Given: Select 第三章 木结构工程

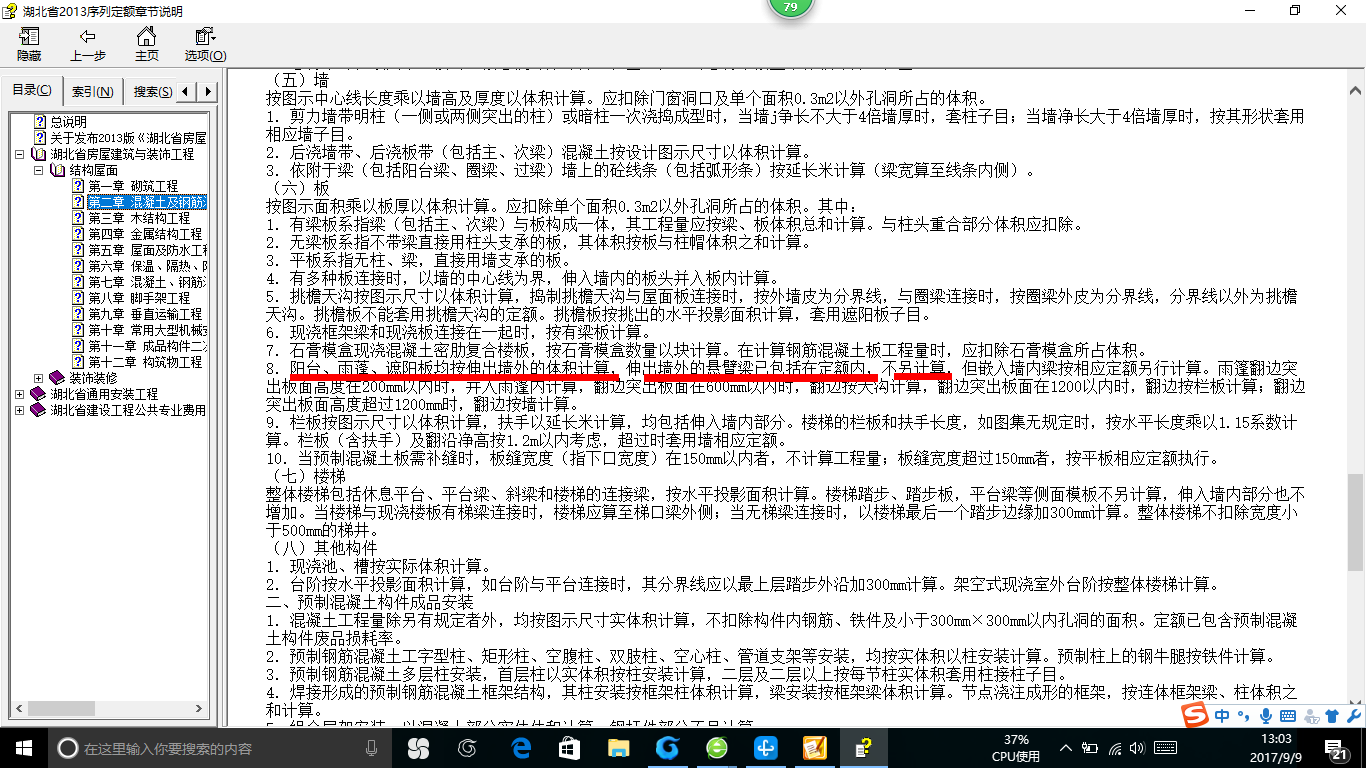Looking at the screenshot, I should (139, 218).
